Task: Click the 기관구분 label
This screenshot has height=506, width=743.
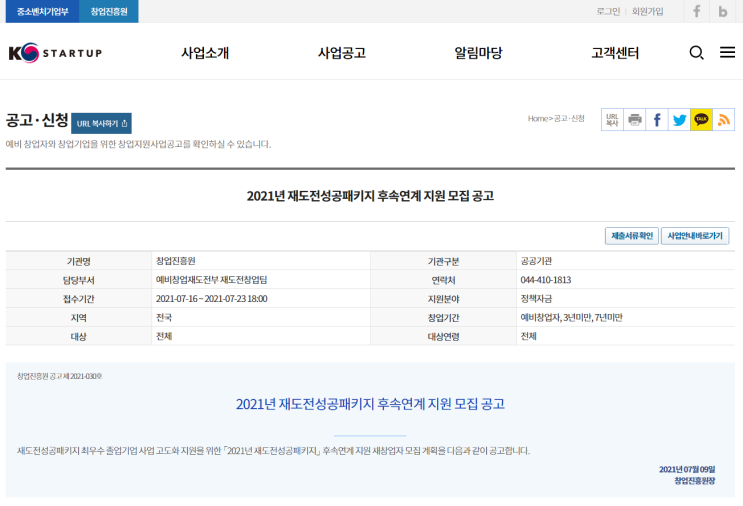Action: click(443, 262)
